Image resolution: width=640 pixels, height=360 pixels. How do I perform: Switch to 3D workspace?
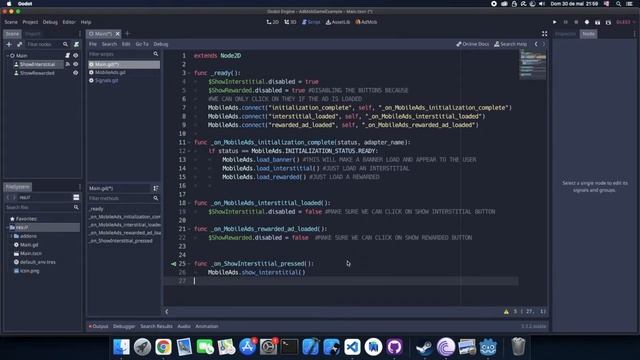click(x=290, y=22)
